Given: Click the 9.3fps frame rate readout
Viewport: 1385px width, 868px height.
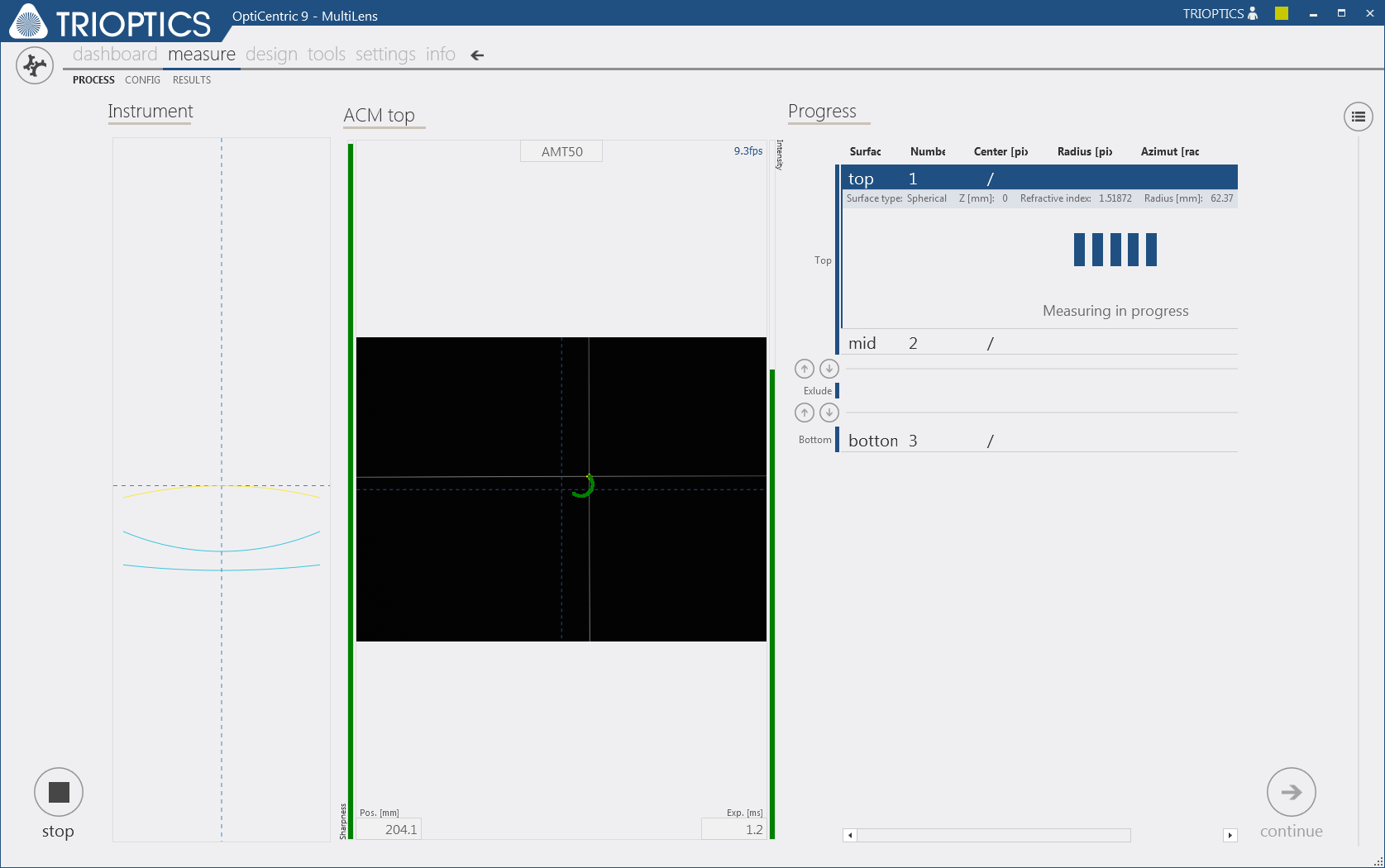Looking at the screenshot, I should (x=748, y=150).
